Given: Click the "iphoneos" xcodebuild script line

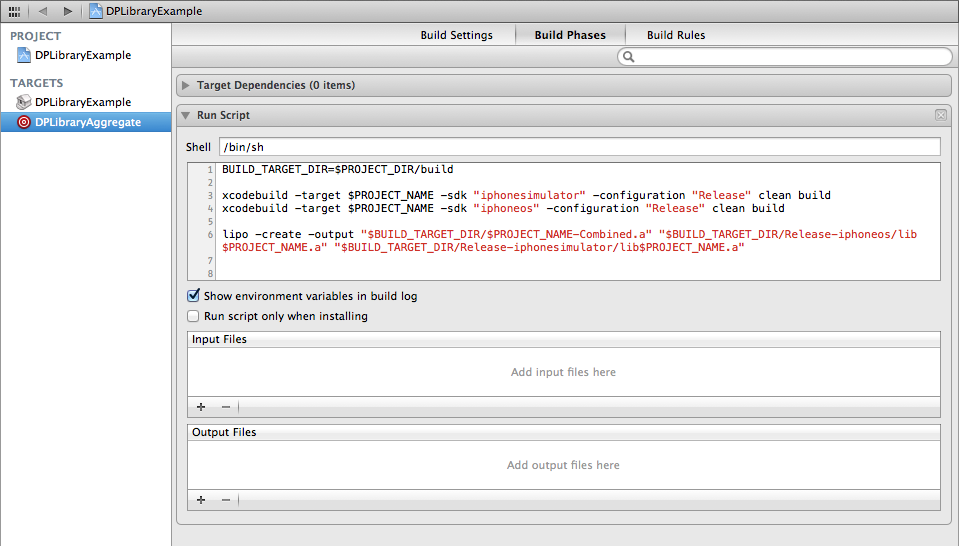Looking at the screenshot, I should pyautogui.click(x=503, y=208).
